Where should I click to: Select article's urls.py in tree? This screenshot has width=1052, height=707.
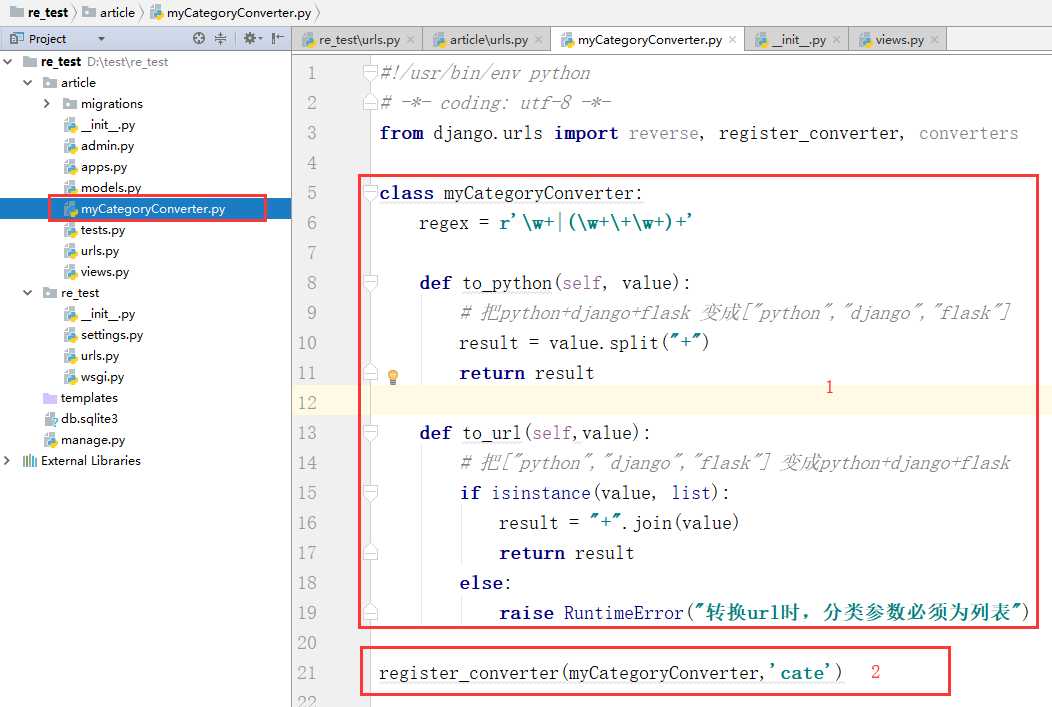92,251
